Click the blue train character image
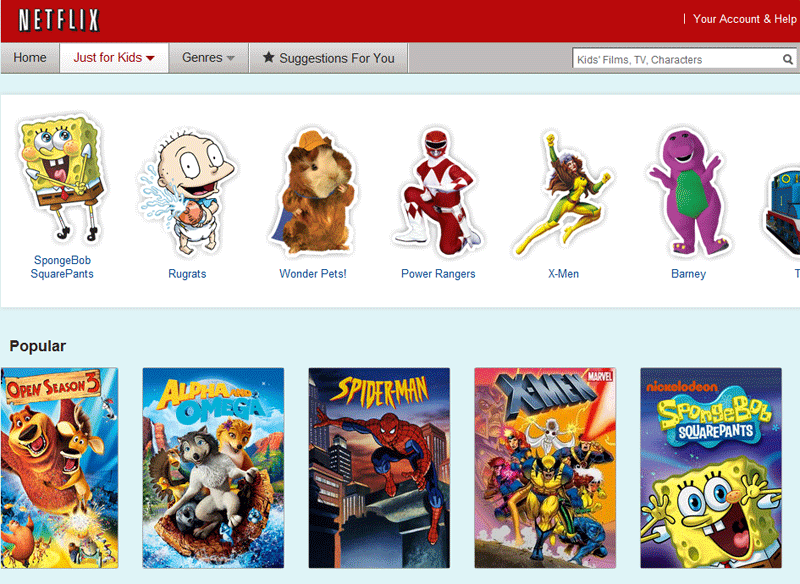 [x=782, y=212]
